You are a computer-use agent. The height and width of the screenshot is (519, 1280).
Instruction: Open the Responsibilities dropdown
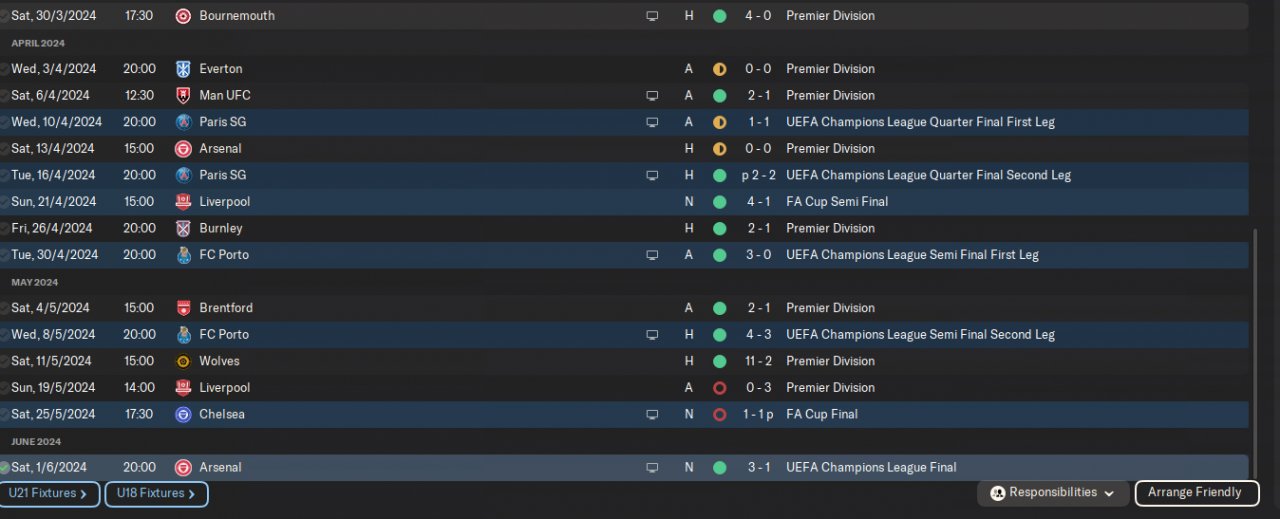(x=1053, y=493)
